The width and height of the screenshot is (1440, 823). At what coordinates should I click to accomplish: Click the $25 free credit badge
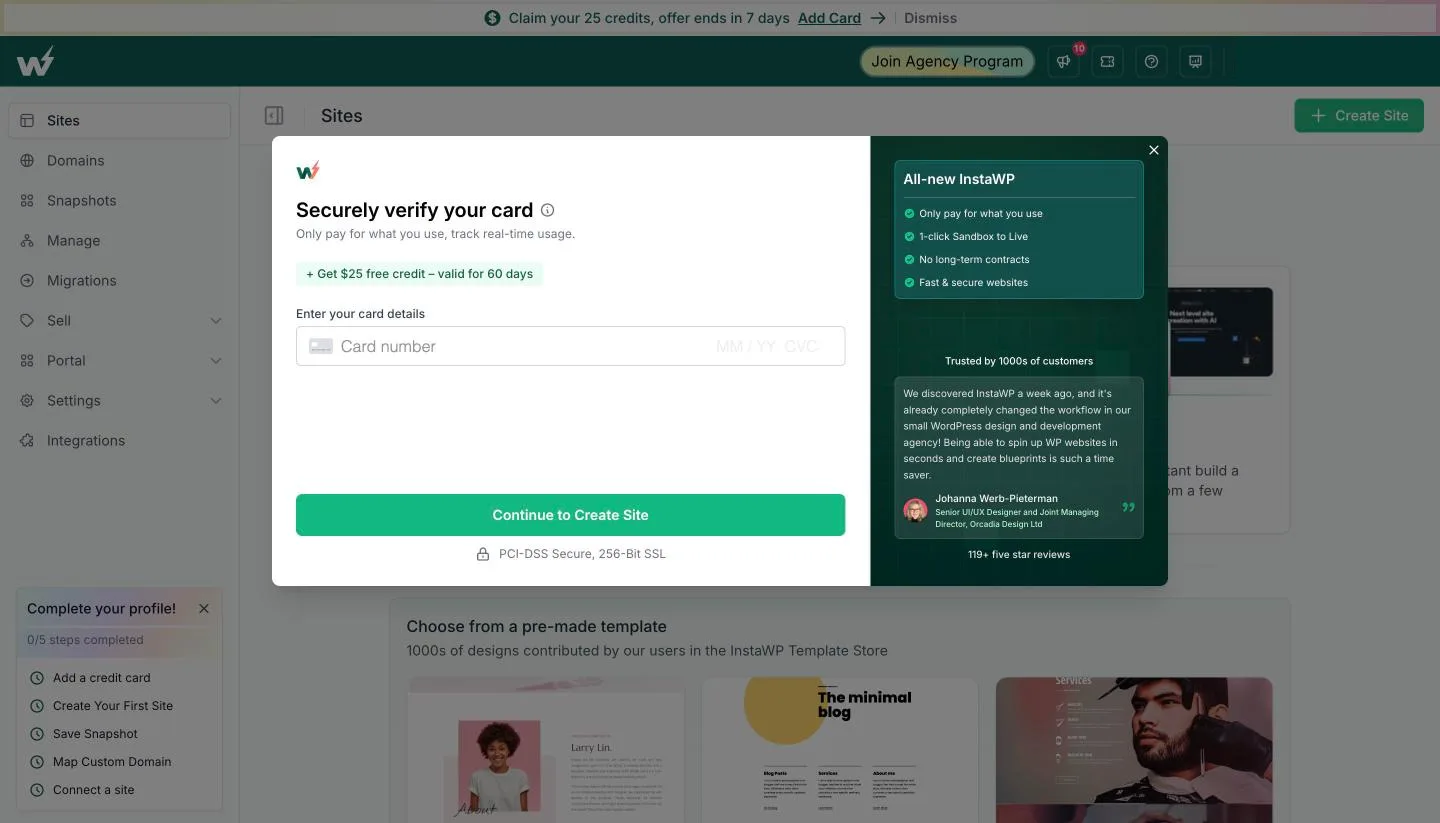point(419,274)
